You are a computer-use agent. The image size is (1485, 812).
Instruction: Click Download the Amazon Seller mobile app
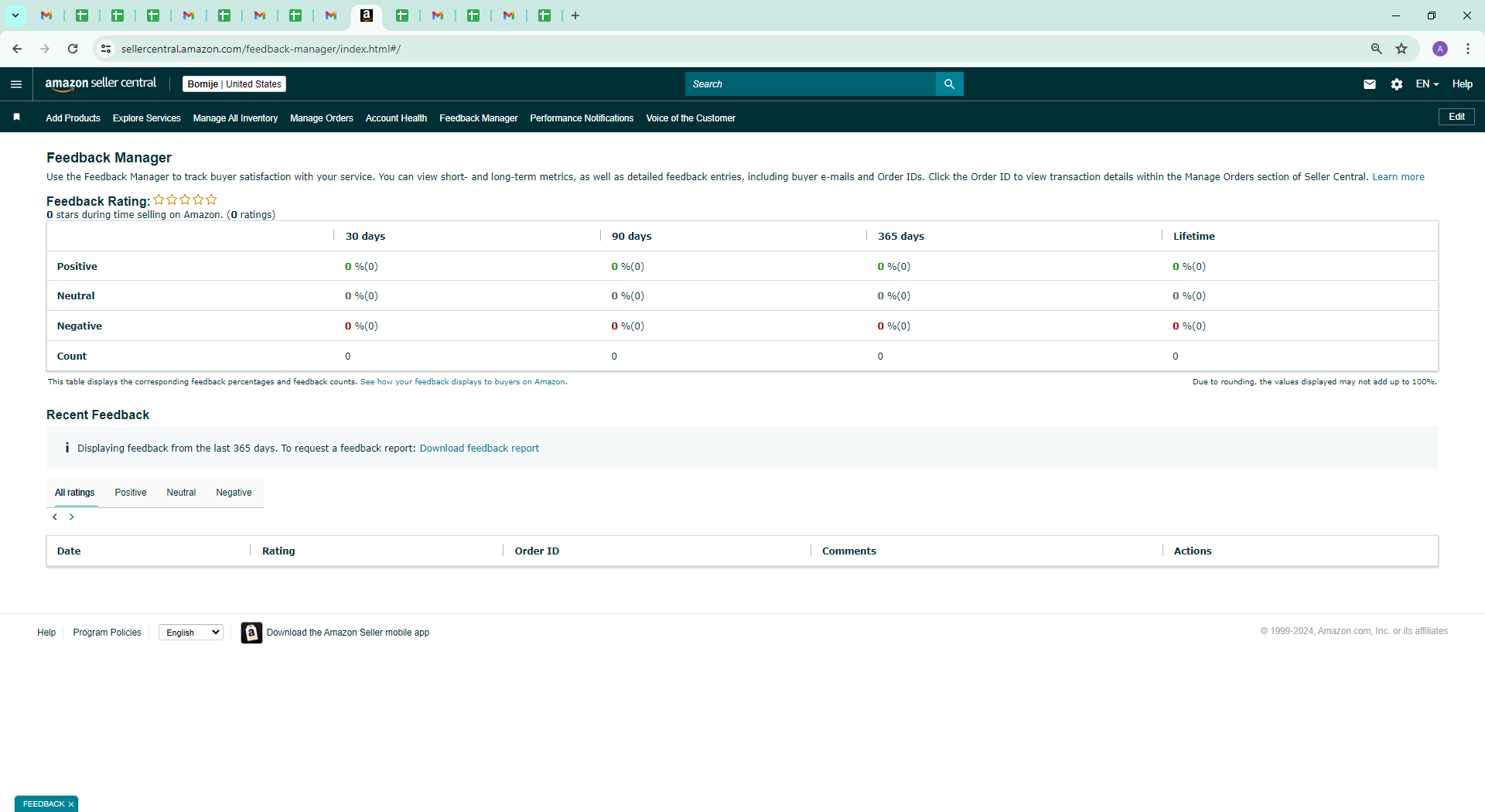[348, 633]
